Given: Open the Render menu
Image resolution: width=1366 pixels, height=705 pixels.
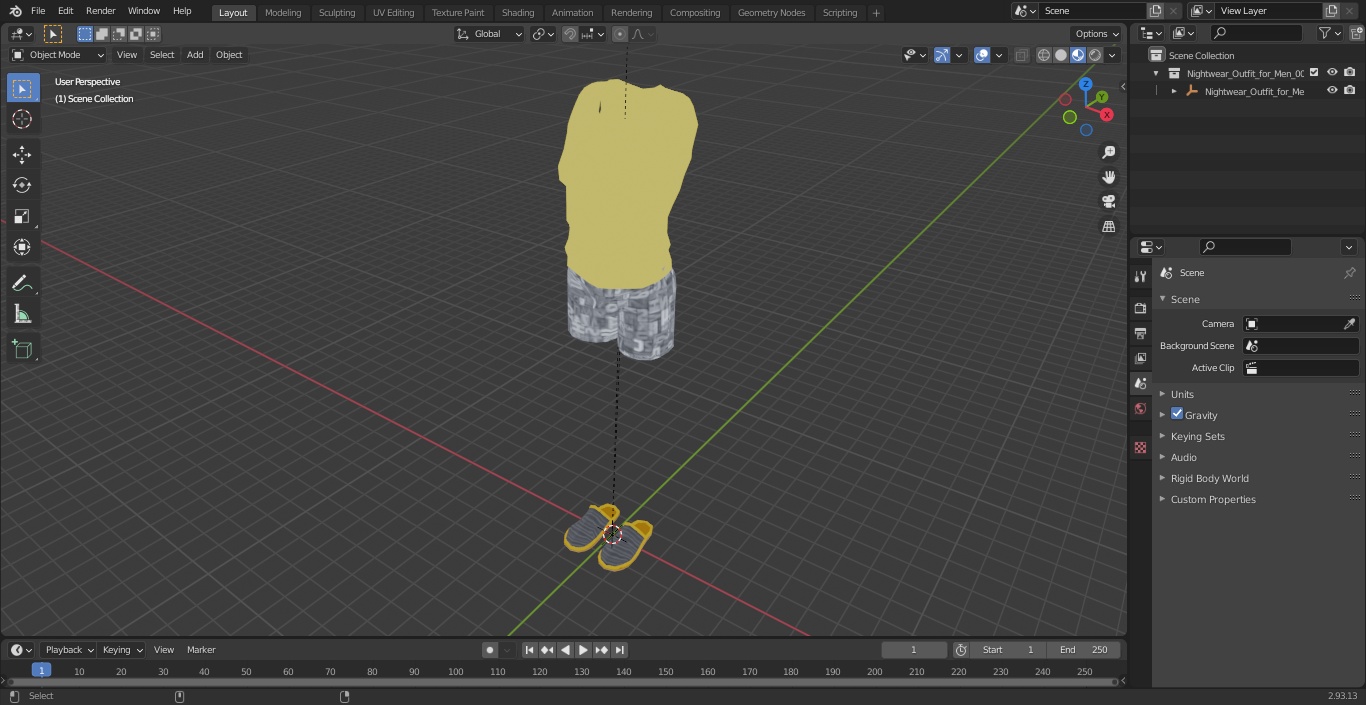Looking at the screenshot, I should click(x=100, y=11).
